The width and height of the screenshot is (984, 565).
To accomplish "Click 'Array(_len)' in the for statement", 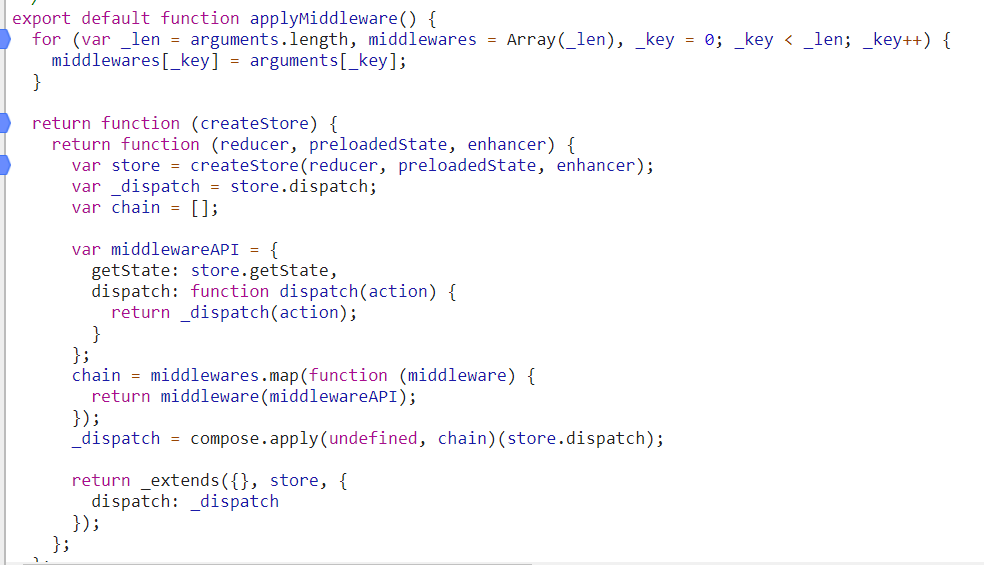I will [x=561, y=40].
